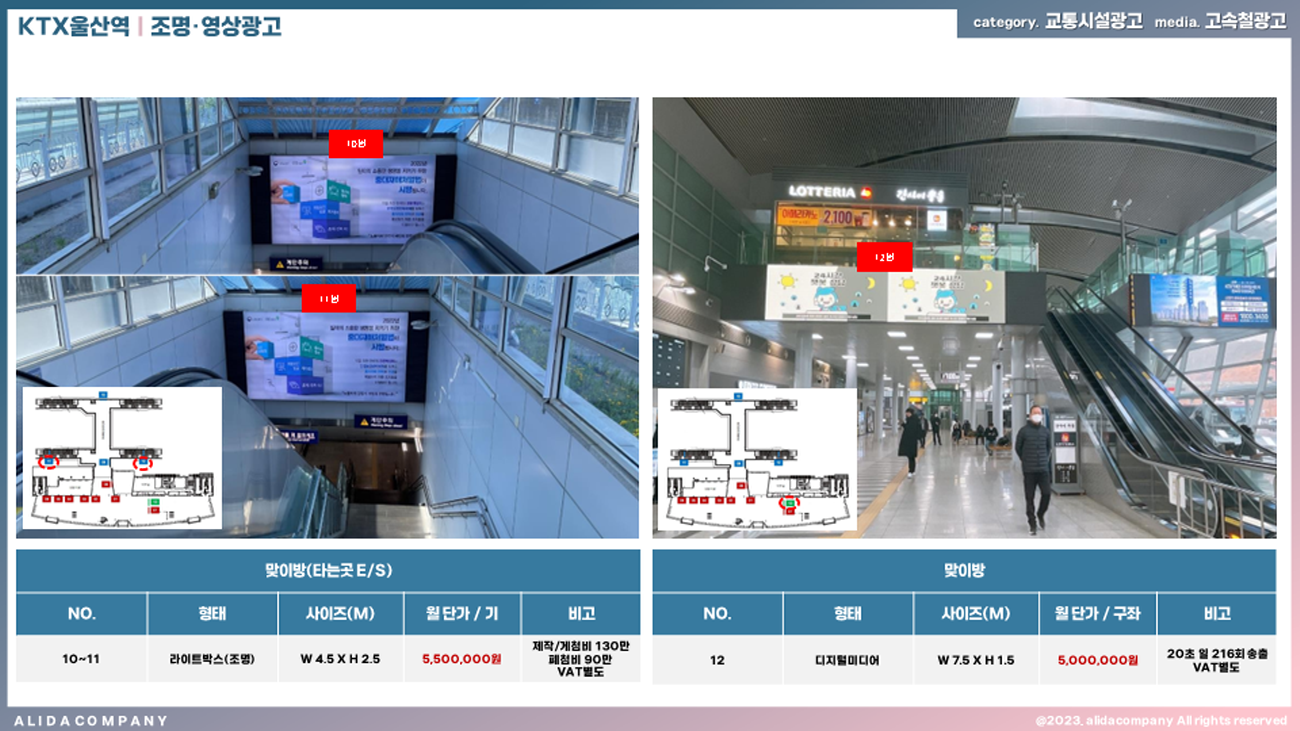Select the 교통시설광고 category label
Image resolution: width=1300 pixels, height=731 pixels.
[x=1093, y=22]
